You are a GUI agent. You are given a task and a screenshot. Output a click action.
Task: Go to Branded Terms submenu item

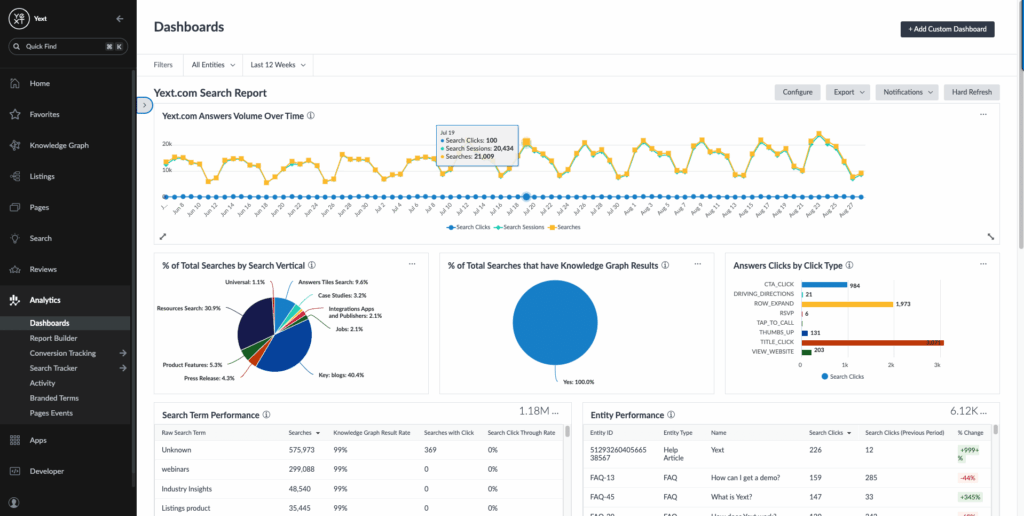pos(54,398)
